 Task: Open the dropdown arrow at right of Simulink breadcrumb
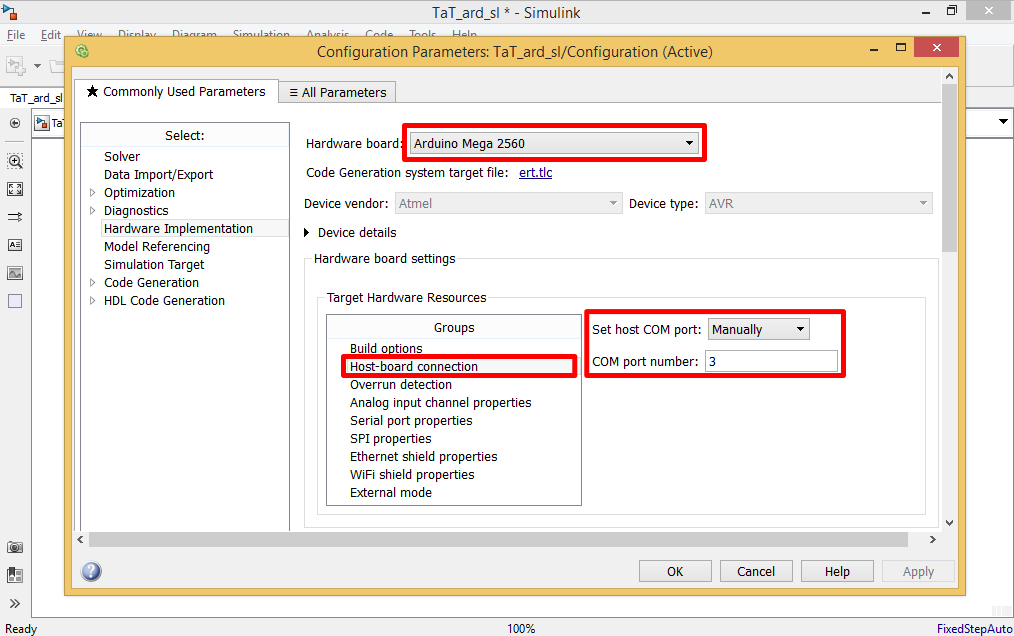click(x=1003, y=122)
